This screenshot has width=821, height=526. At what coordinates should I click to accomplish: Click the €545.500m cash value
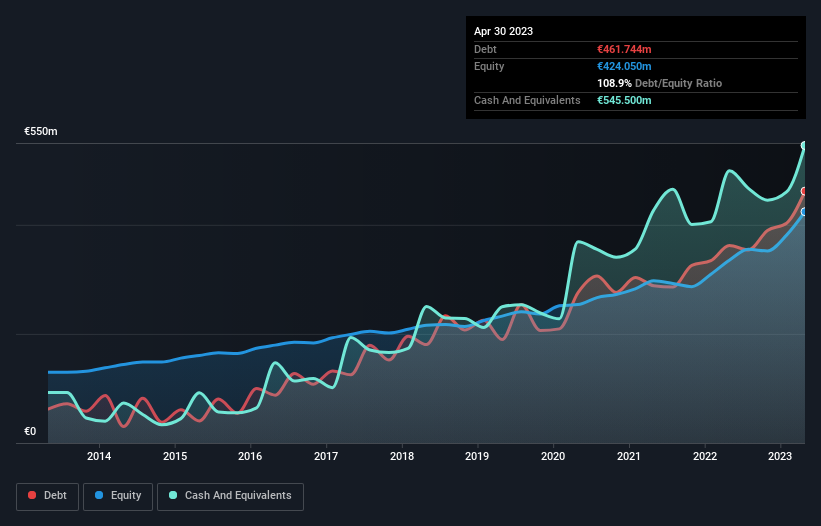[x=624, y=100]
